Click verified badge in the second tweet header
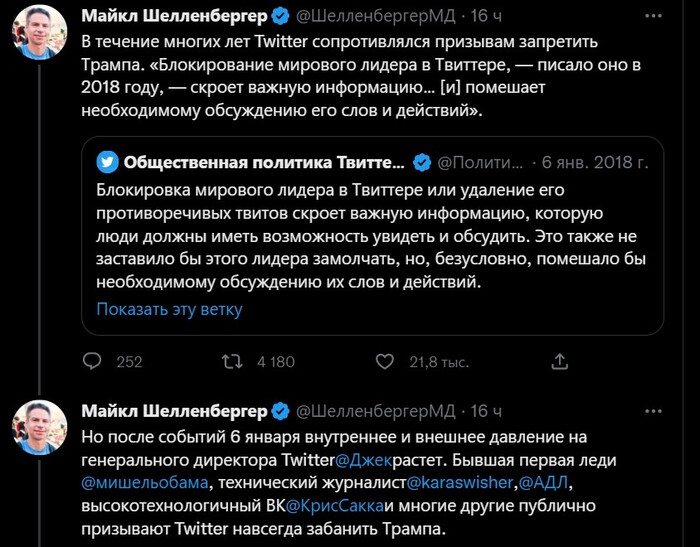 pos(281,411)
